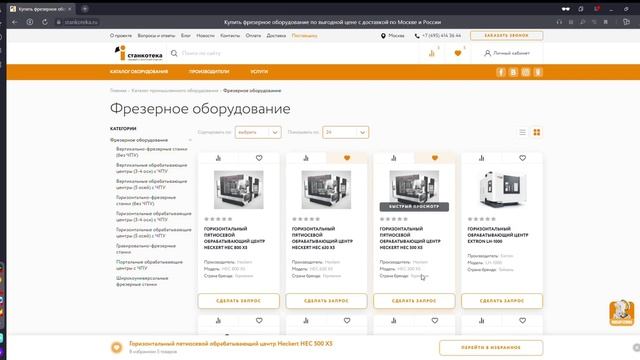640x360 pixels.
Task: Open the Блог link
Action: [186, 36]
